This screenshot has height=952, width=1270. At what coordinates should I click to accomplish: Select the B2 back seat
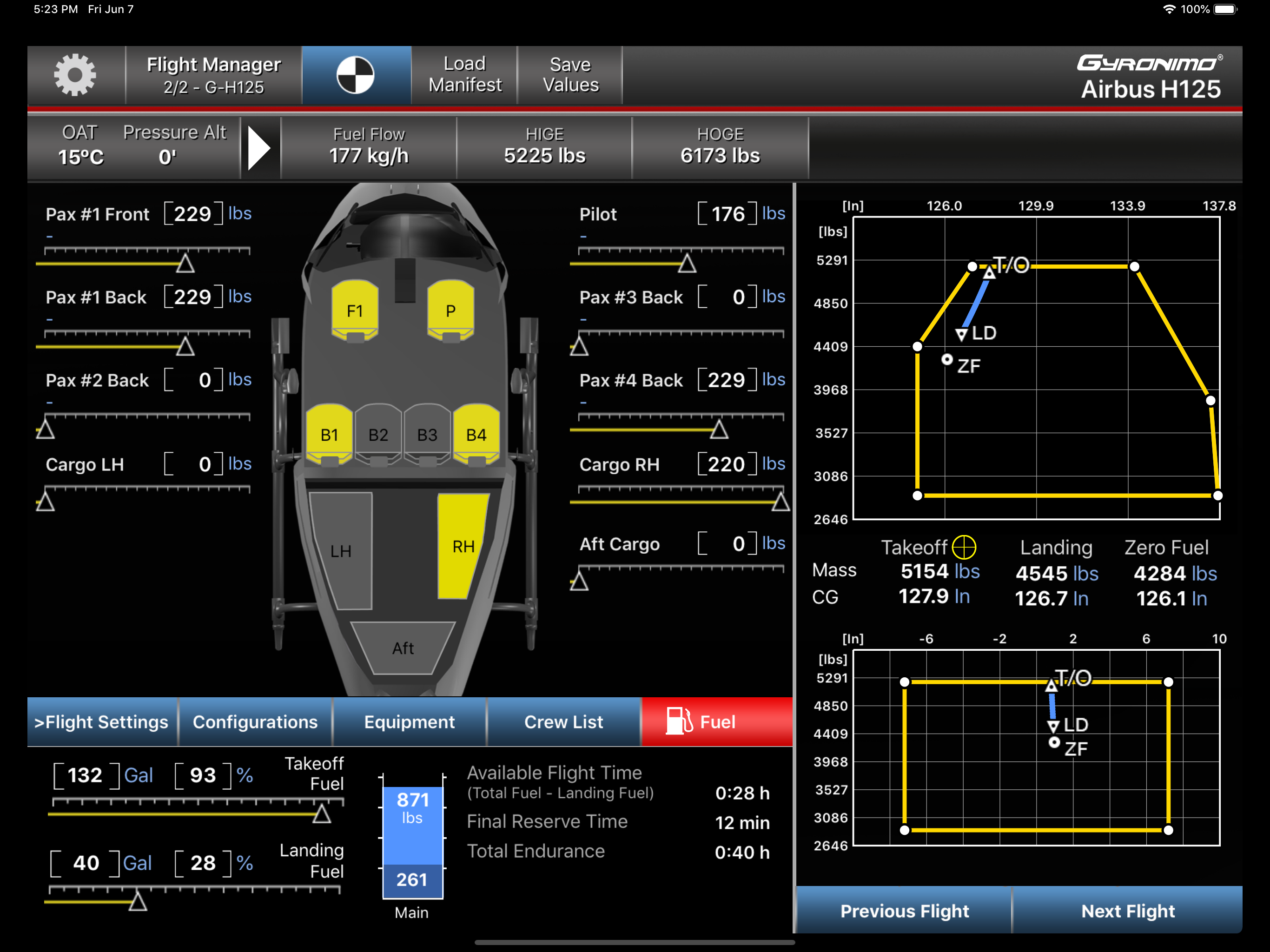point(378,435)
